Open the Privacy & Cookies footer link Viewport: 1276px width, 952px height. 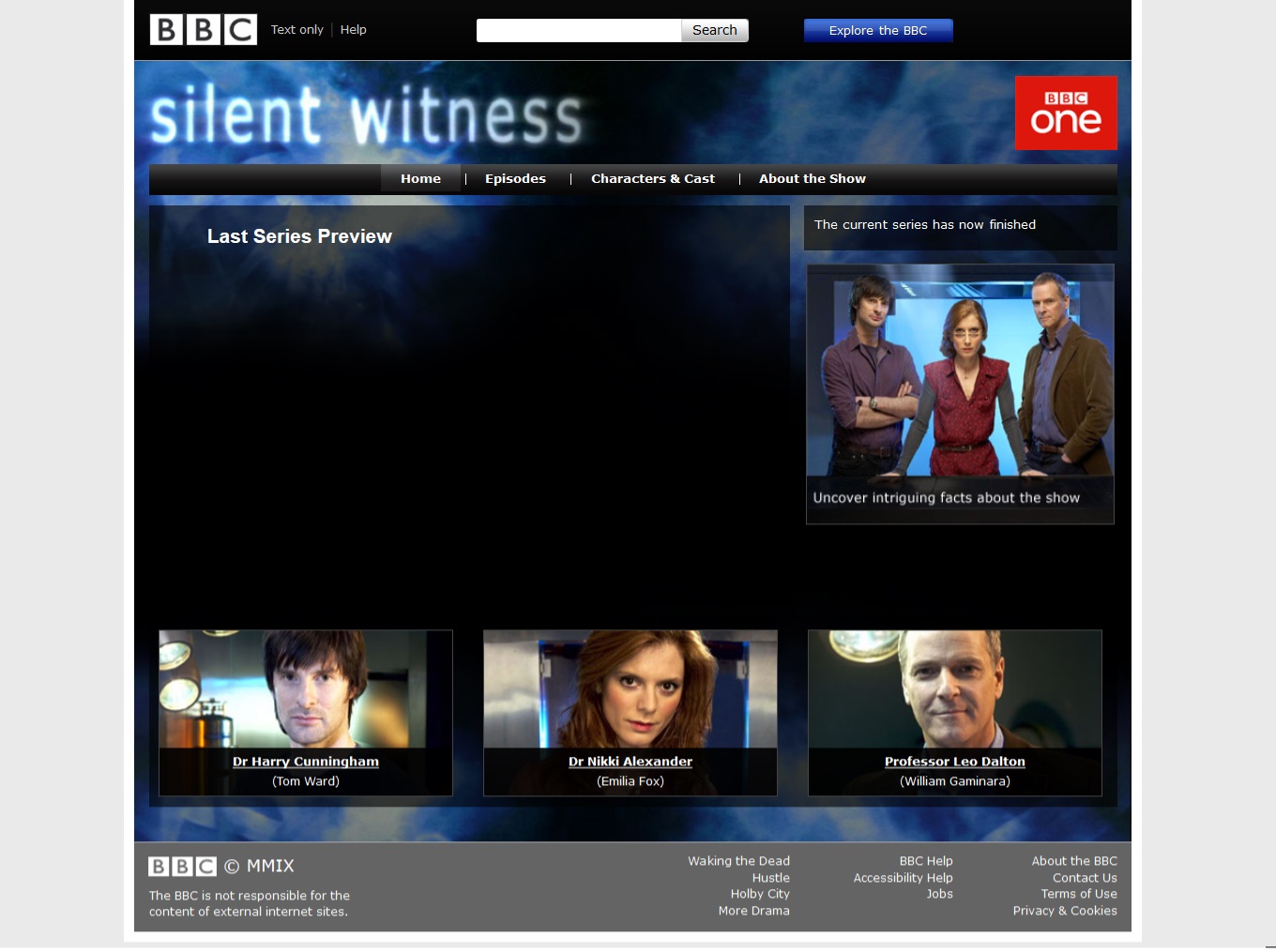tap(1065, 911)
